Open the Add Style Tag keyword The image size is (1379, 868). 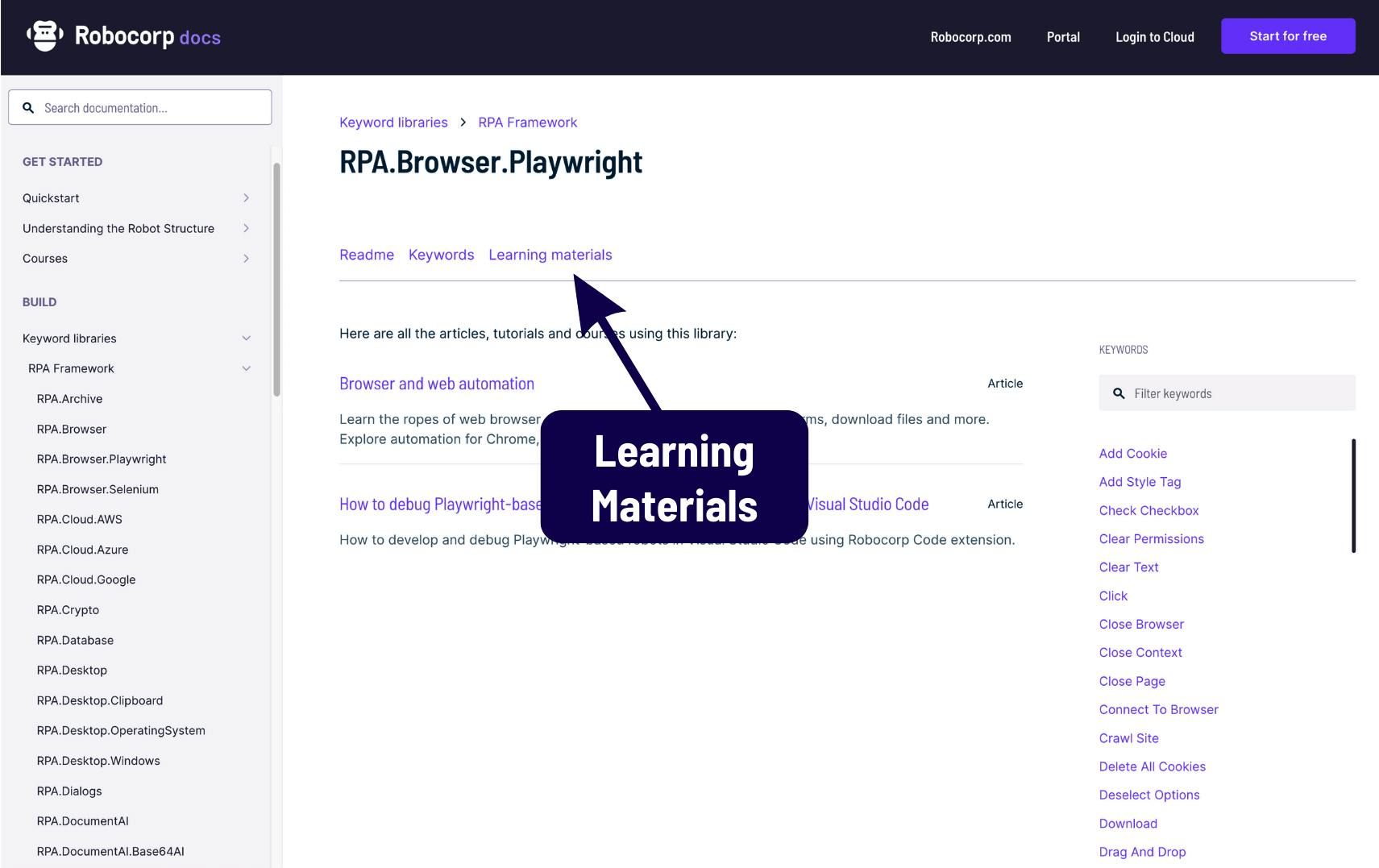point(1140,482)
